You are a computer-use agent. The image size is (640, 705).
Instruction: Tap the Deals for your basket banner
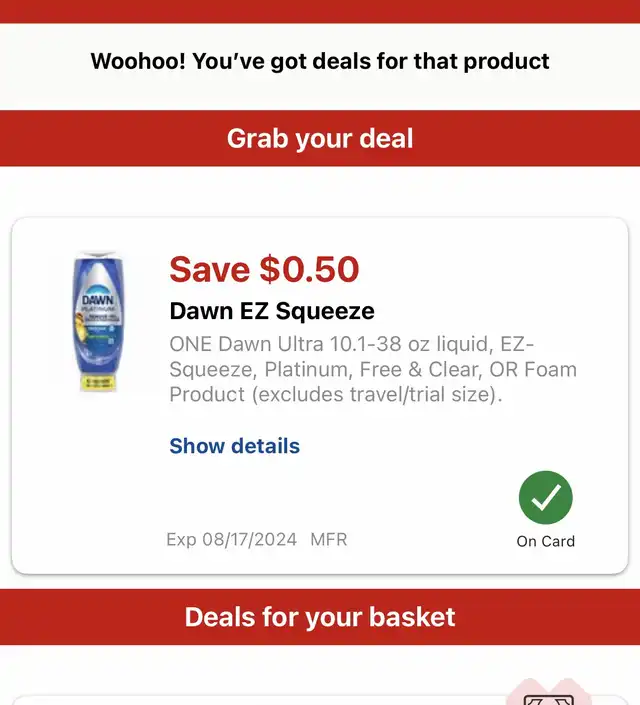(x=320, y=616)
